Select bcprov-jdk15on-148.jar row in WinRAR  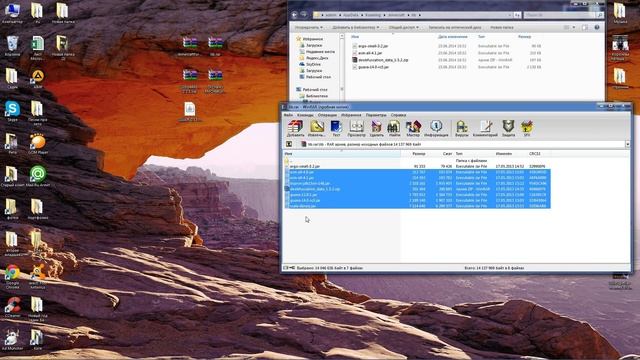click(417, 183)
